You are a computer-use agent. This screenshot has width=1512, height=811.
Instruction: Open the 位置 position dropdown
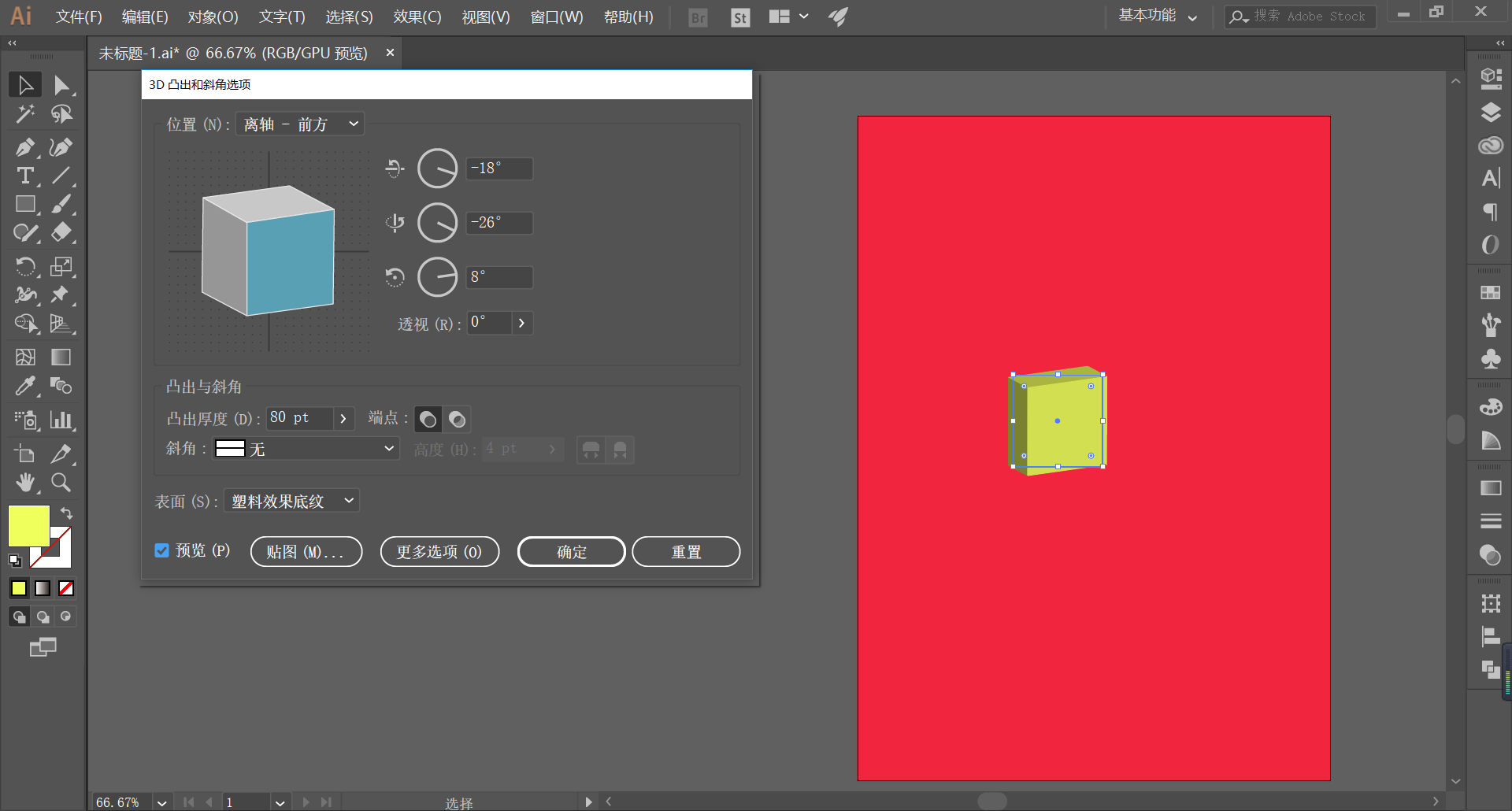pos(300,124)
